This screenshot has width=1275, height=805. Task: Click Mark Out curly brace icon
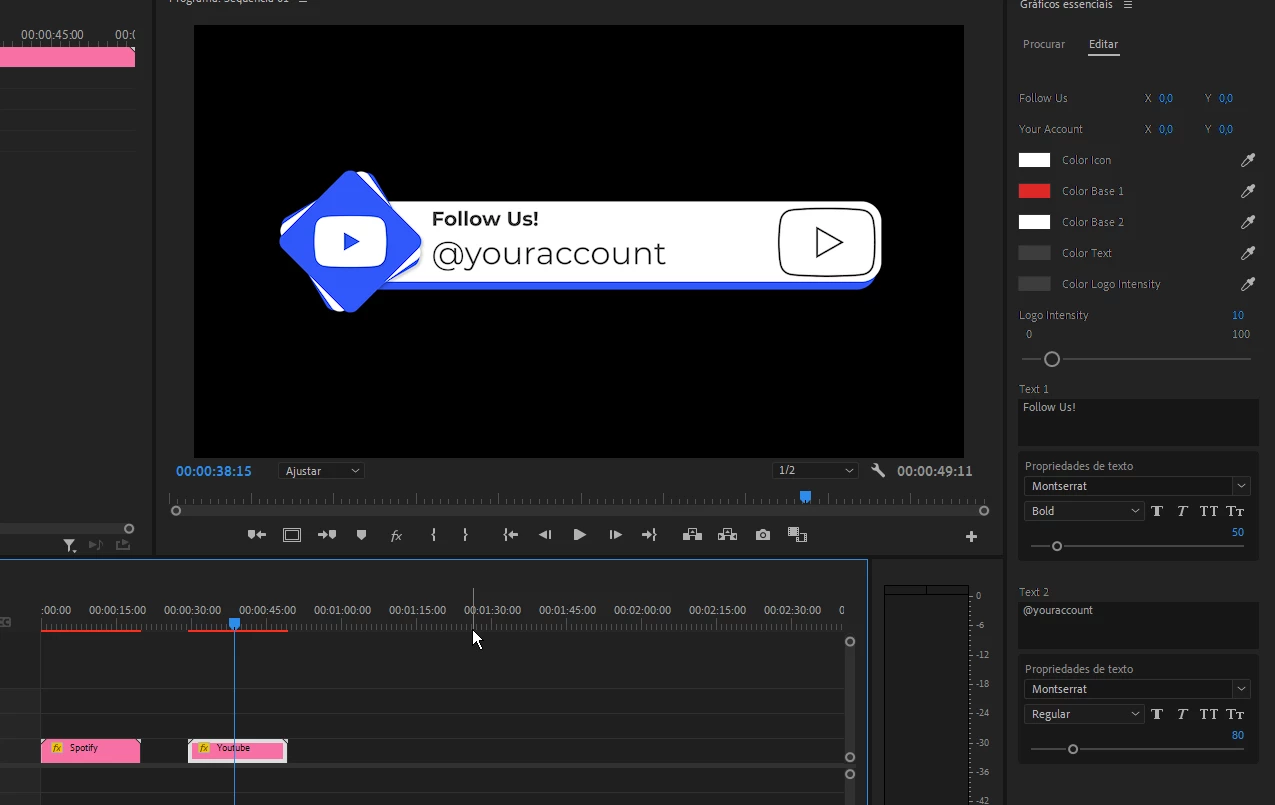[465, 535]
